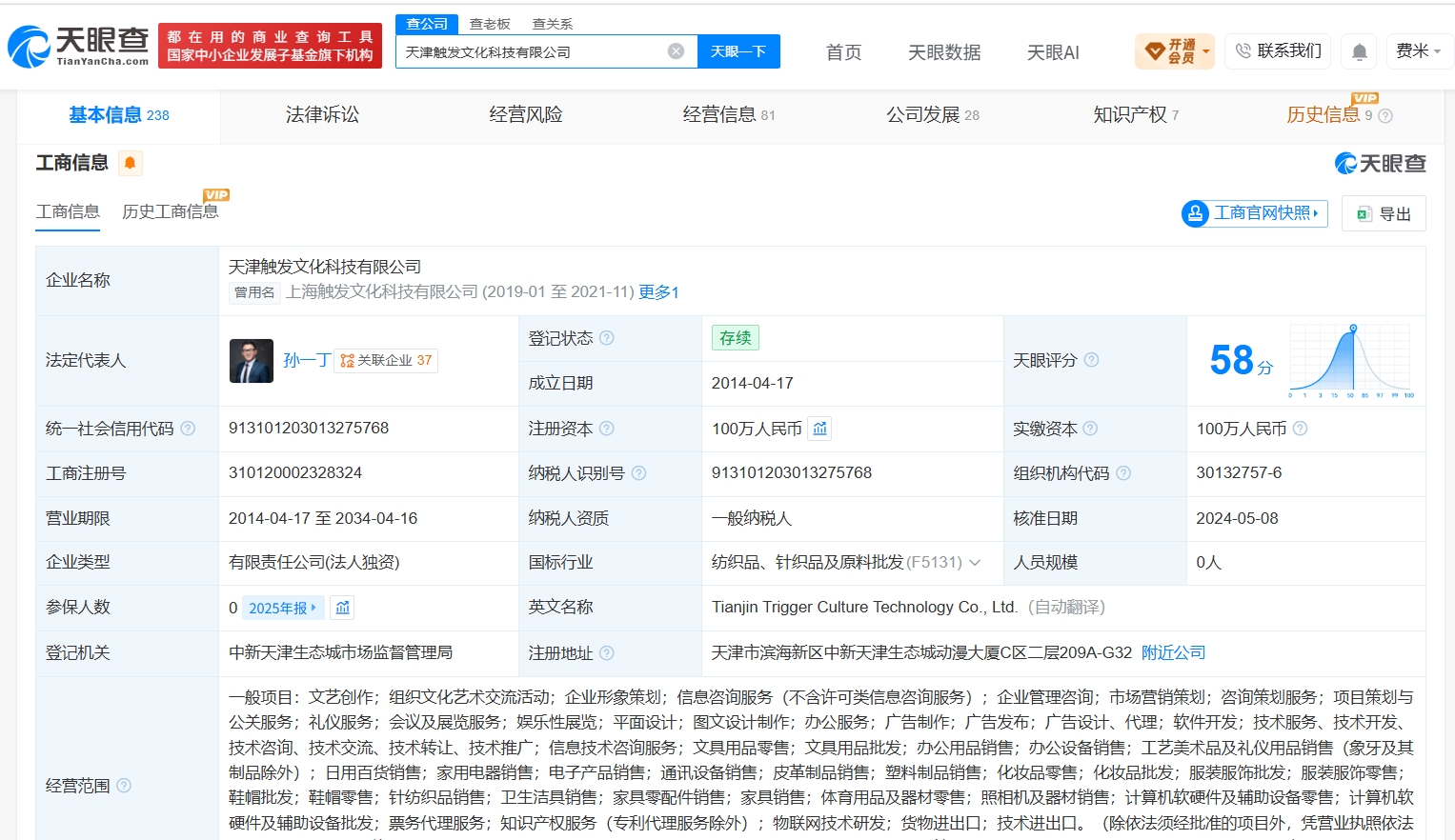1455x840 pixels.
Task: Open 工商官网快照
Action: click(x=1254, y=213)
